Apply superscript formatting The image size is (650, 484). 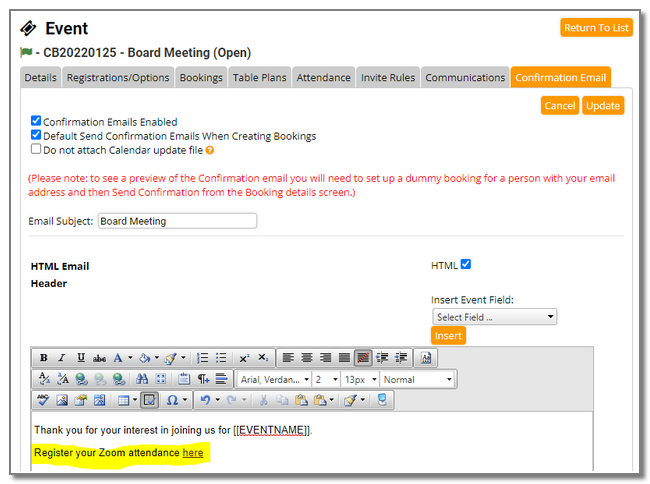(243, 358)
